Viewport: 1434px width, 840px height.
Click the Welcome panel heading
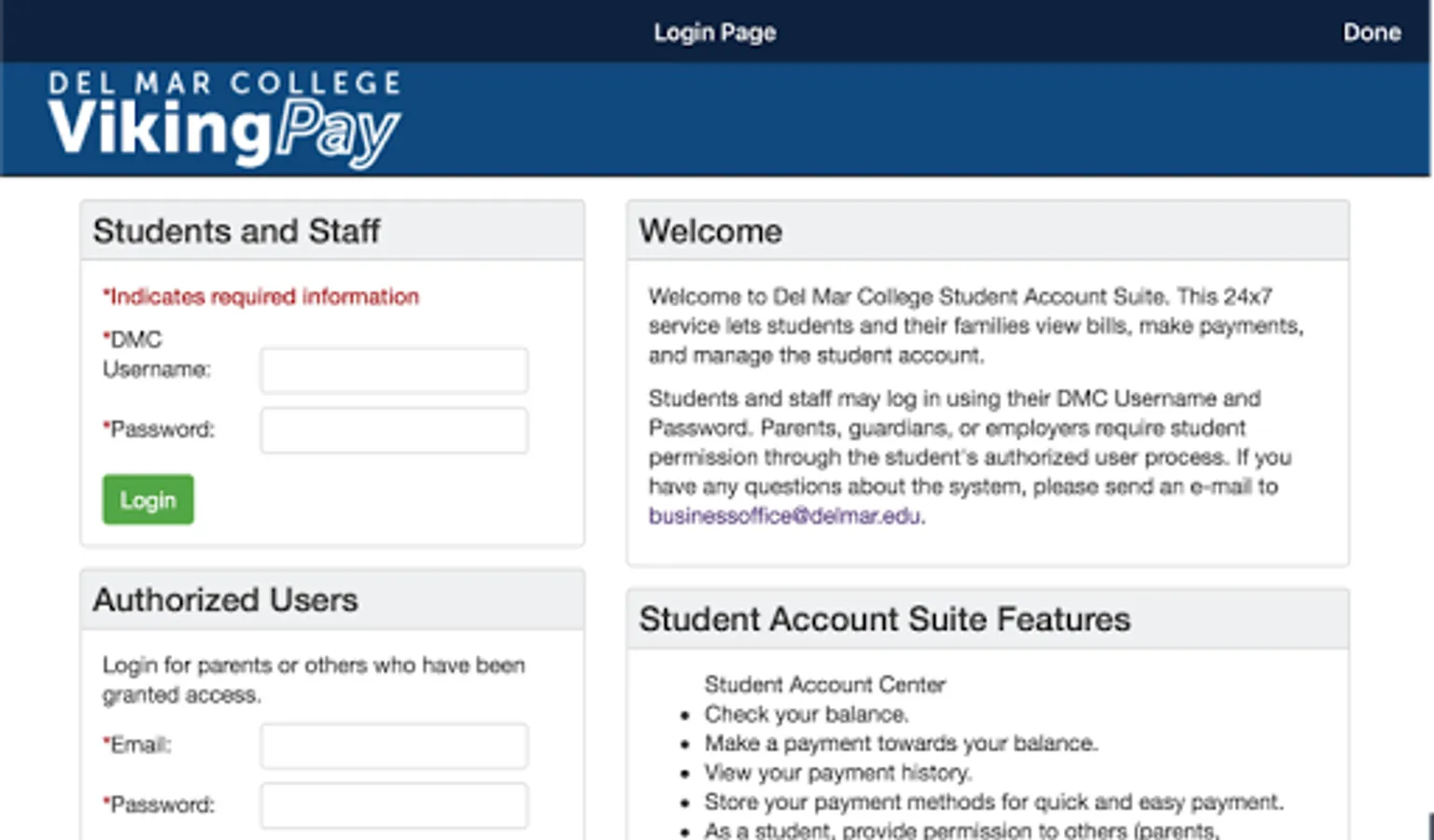pos(710,231)
